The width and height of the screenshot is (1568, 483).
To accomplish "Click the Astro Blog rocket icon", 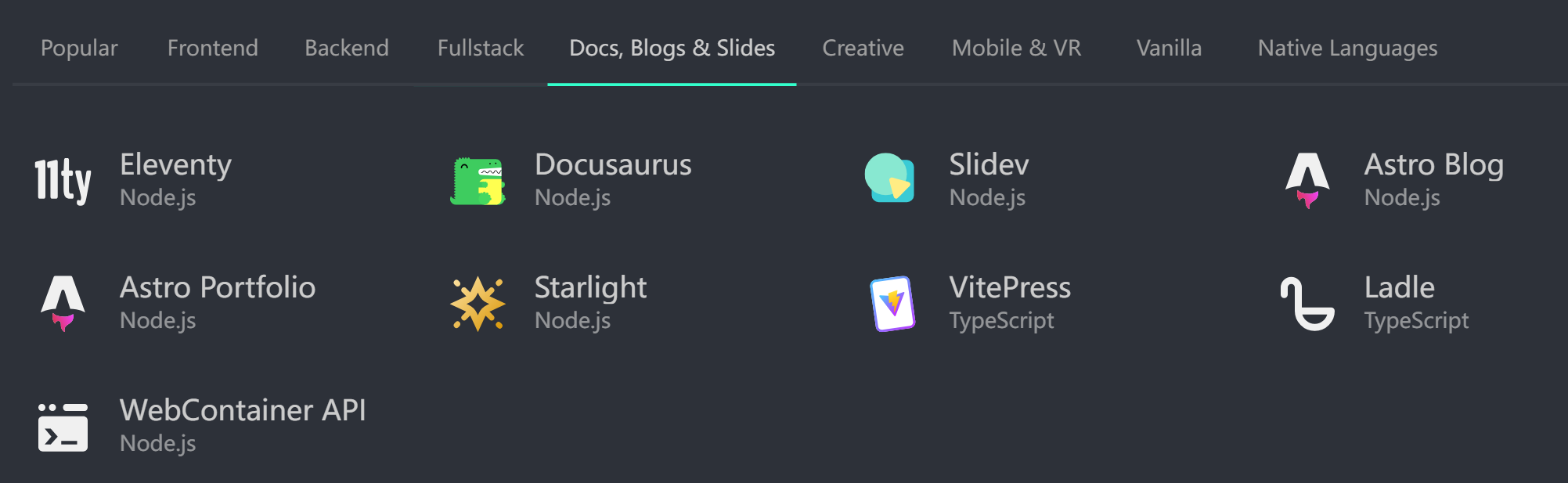I will 1307,181.
